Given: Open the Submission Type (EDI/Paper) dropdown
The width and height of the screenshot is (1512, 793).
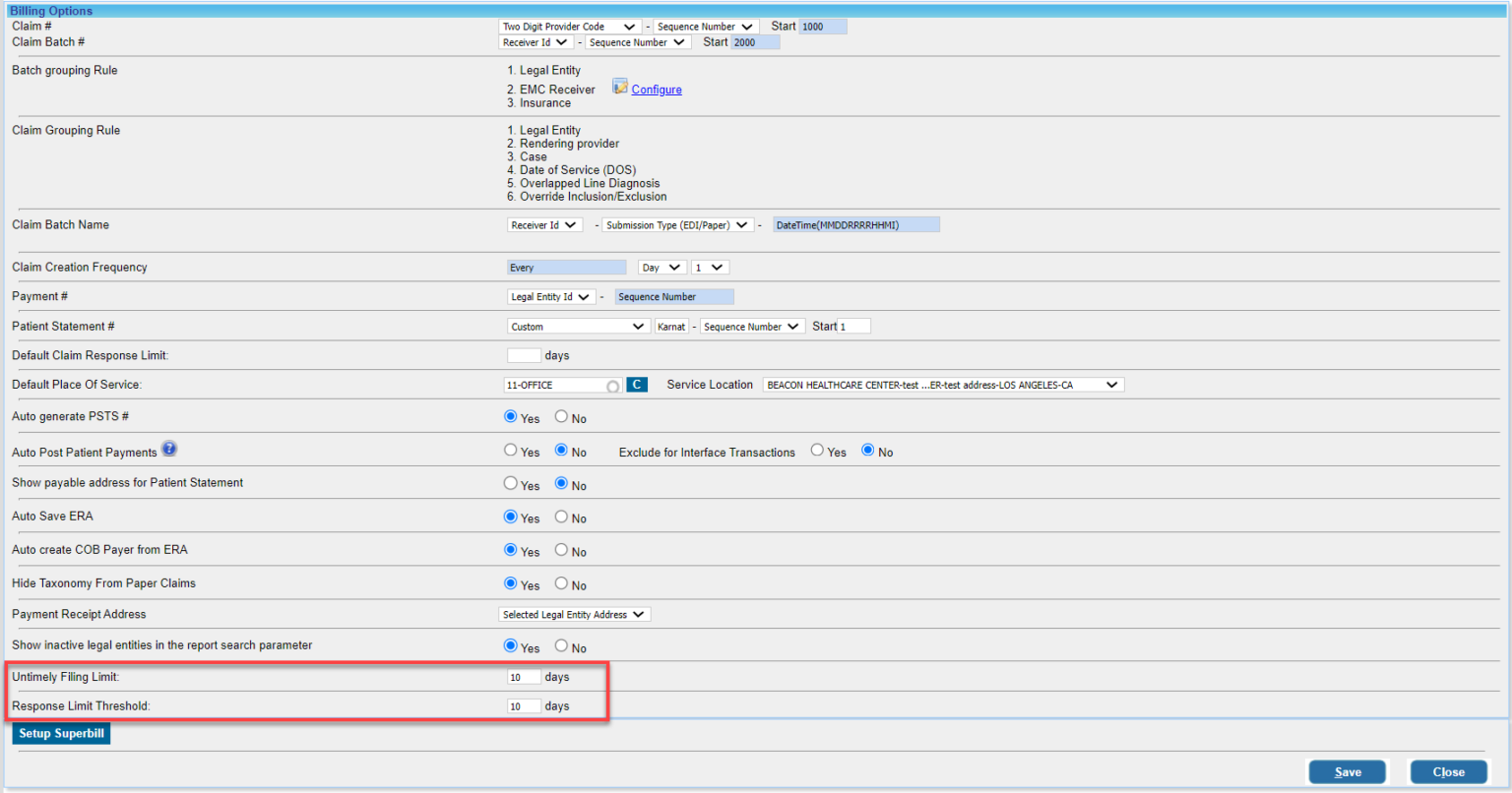Looking at the screenshot, I should click(x=677, y=224).
